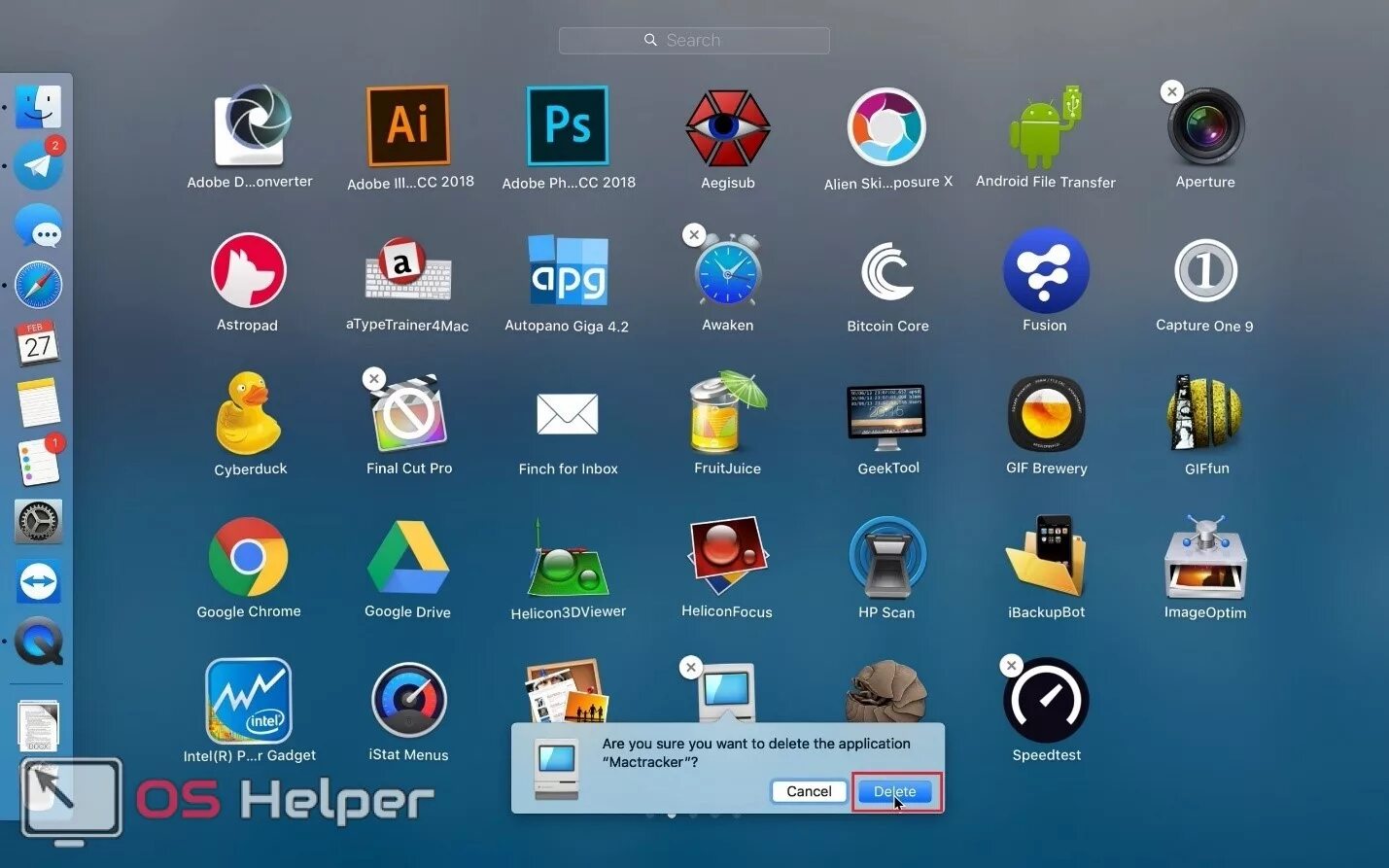Open Alien Skin Exposure X

[886, 127]
